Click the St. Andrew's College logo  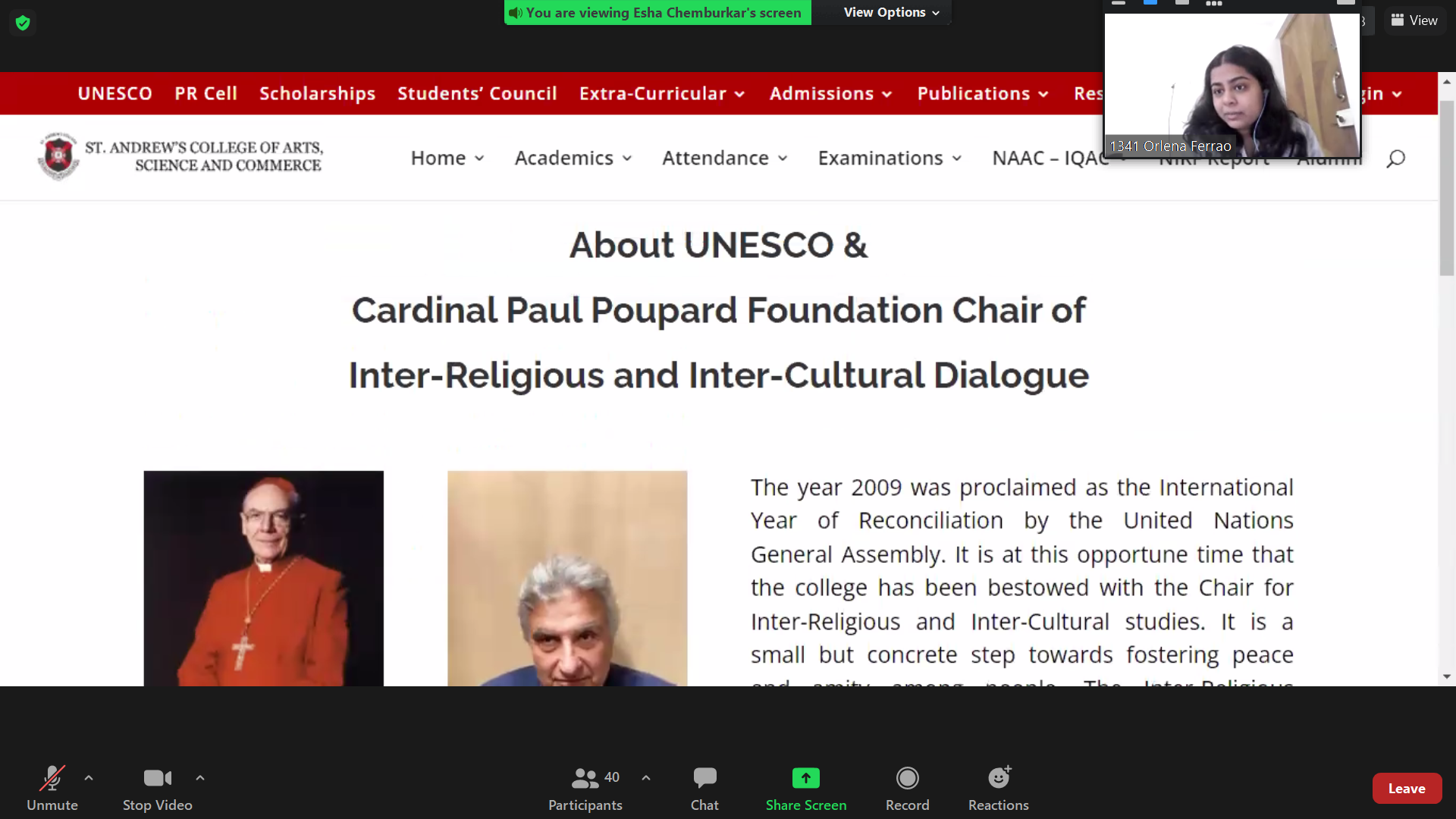pyautogui.click(x=180, y=156)
